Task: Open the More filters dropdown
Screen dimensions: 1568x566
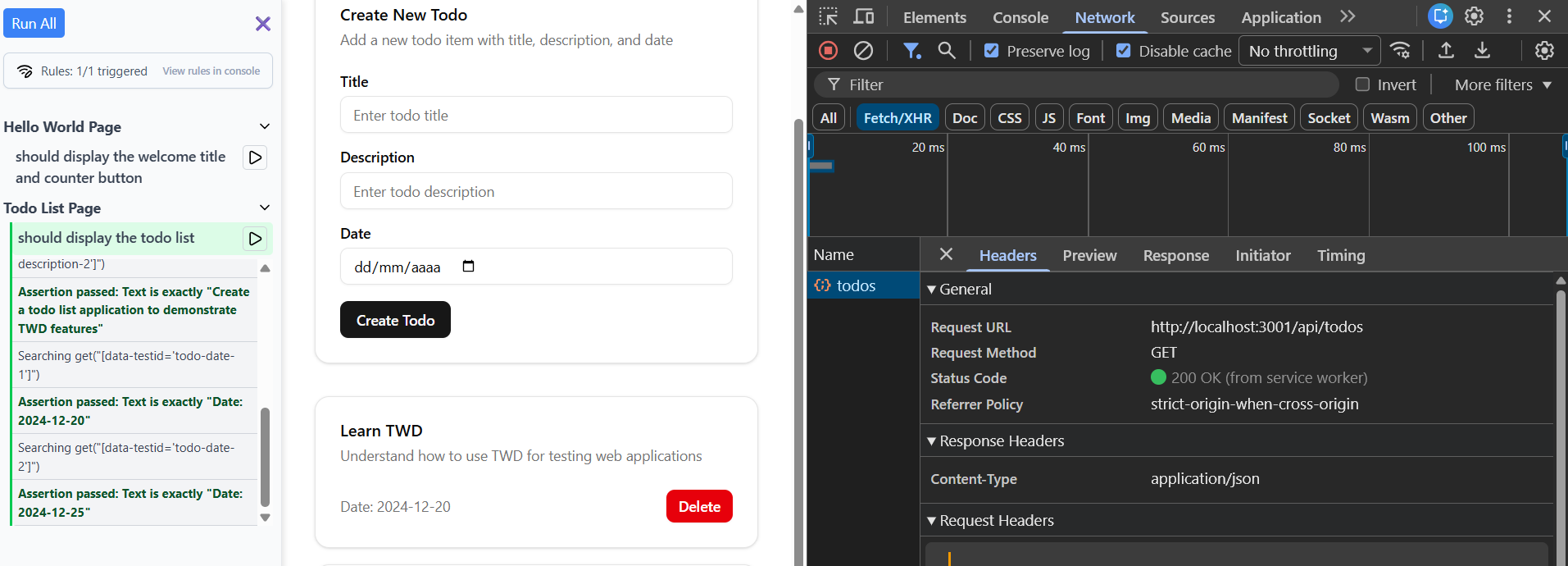Action: tap(1502, 84)
